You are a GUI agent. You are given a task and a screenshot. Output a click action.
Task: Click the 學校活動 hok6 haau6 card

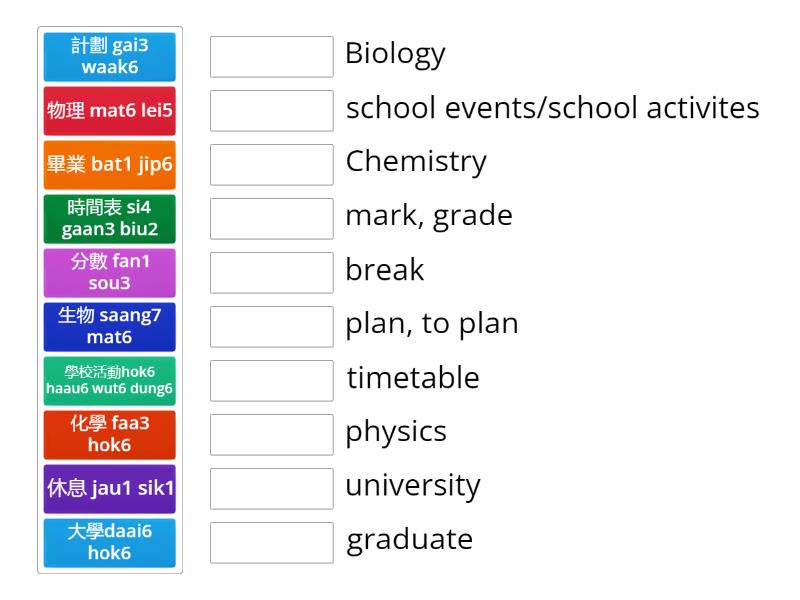(x=109, y=381)
